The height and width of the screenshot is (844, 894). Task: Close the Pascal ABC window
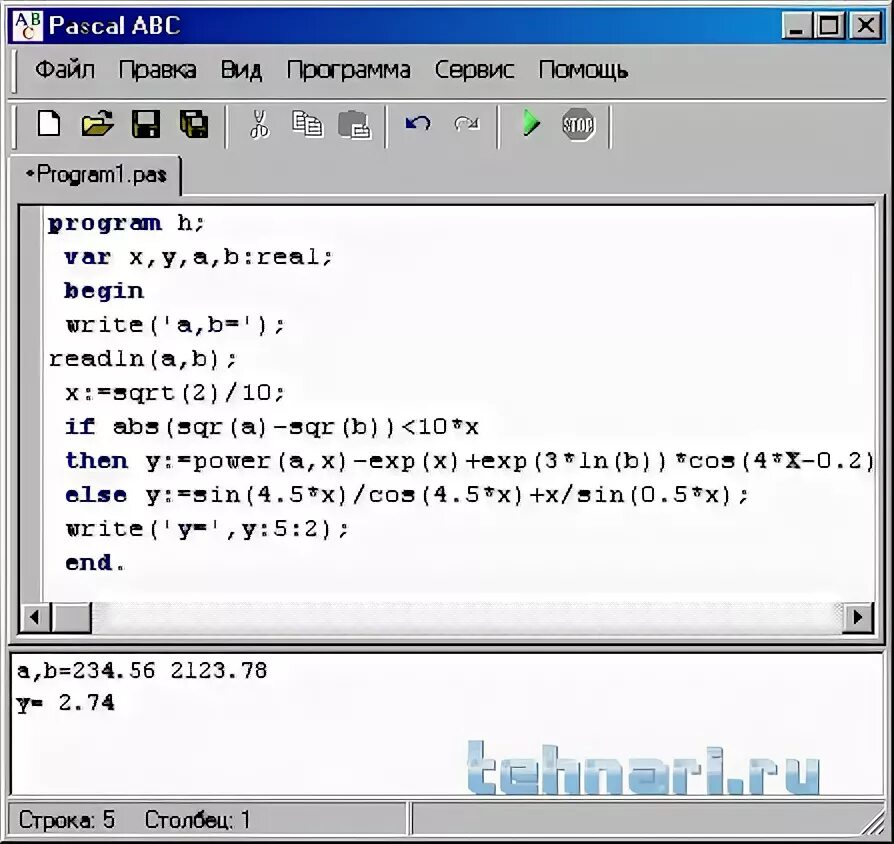pyautogui.click(x=865, y=26)
